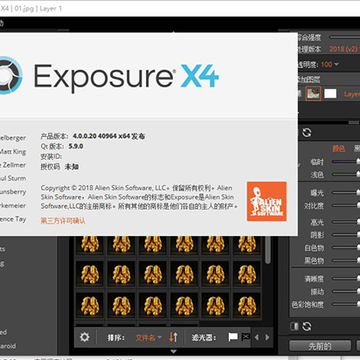Screen dimensions: 360x360
Task: Click the vertical scrollbar of thumbnail grid
Action: pyautogui.click(x=268, y=250)
